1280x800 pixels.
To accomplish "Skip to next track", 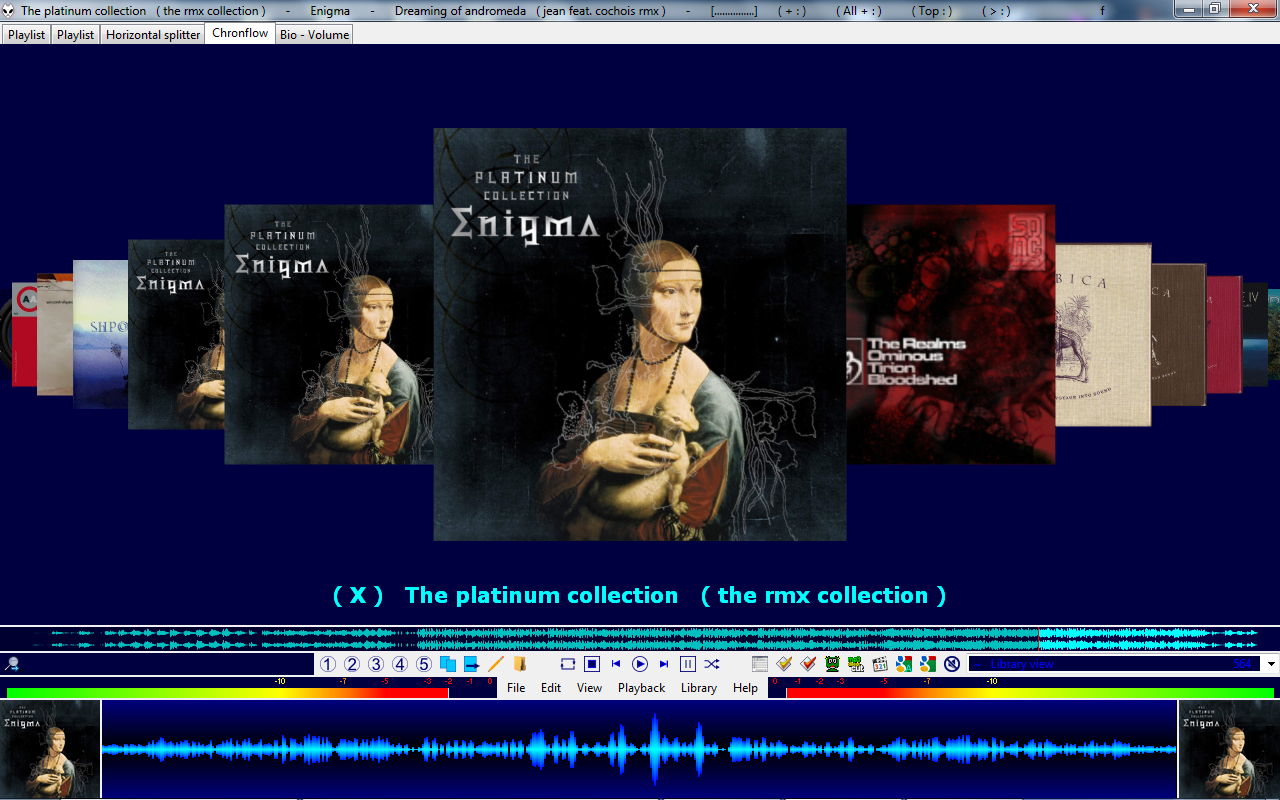I will tap(664, 664).
